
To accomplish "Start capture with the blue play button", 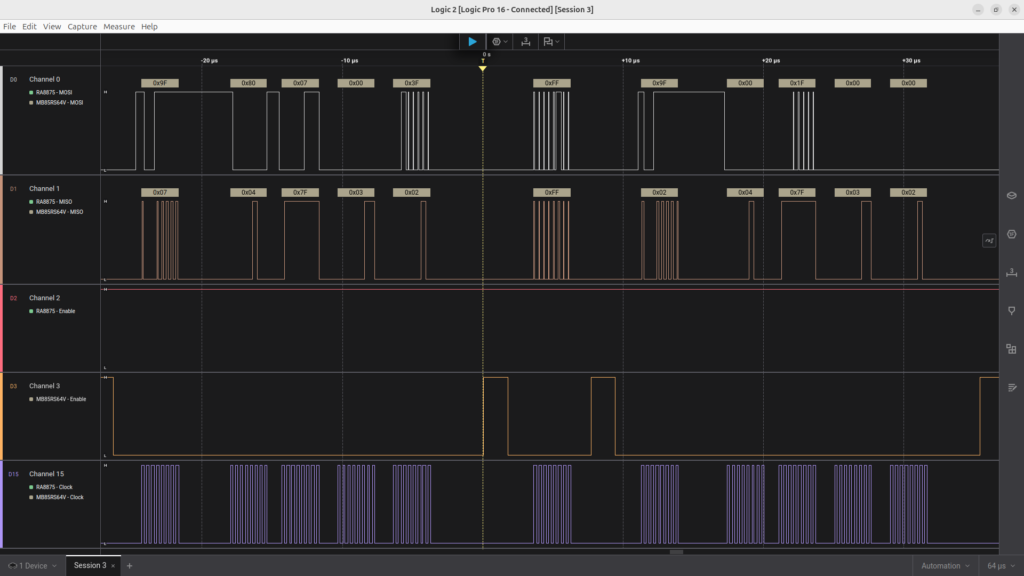I will click(472, 42).
